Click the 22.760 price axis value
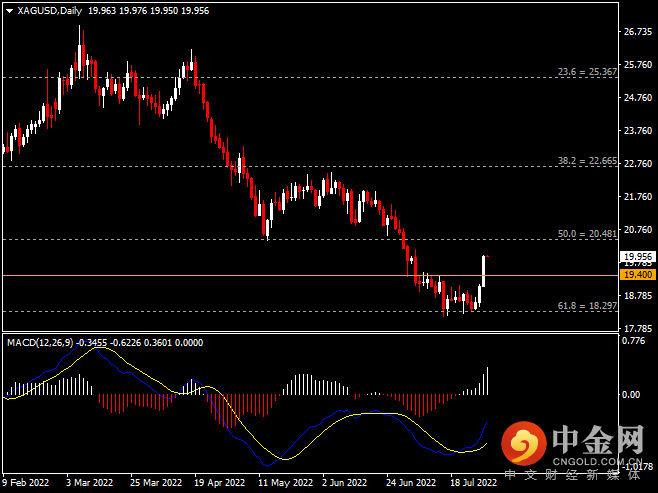Screen dimensions: 658x493 (638, 164)
